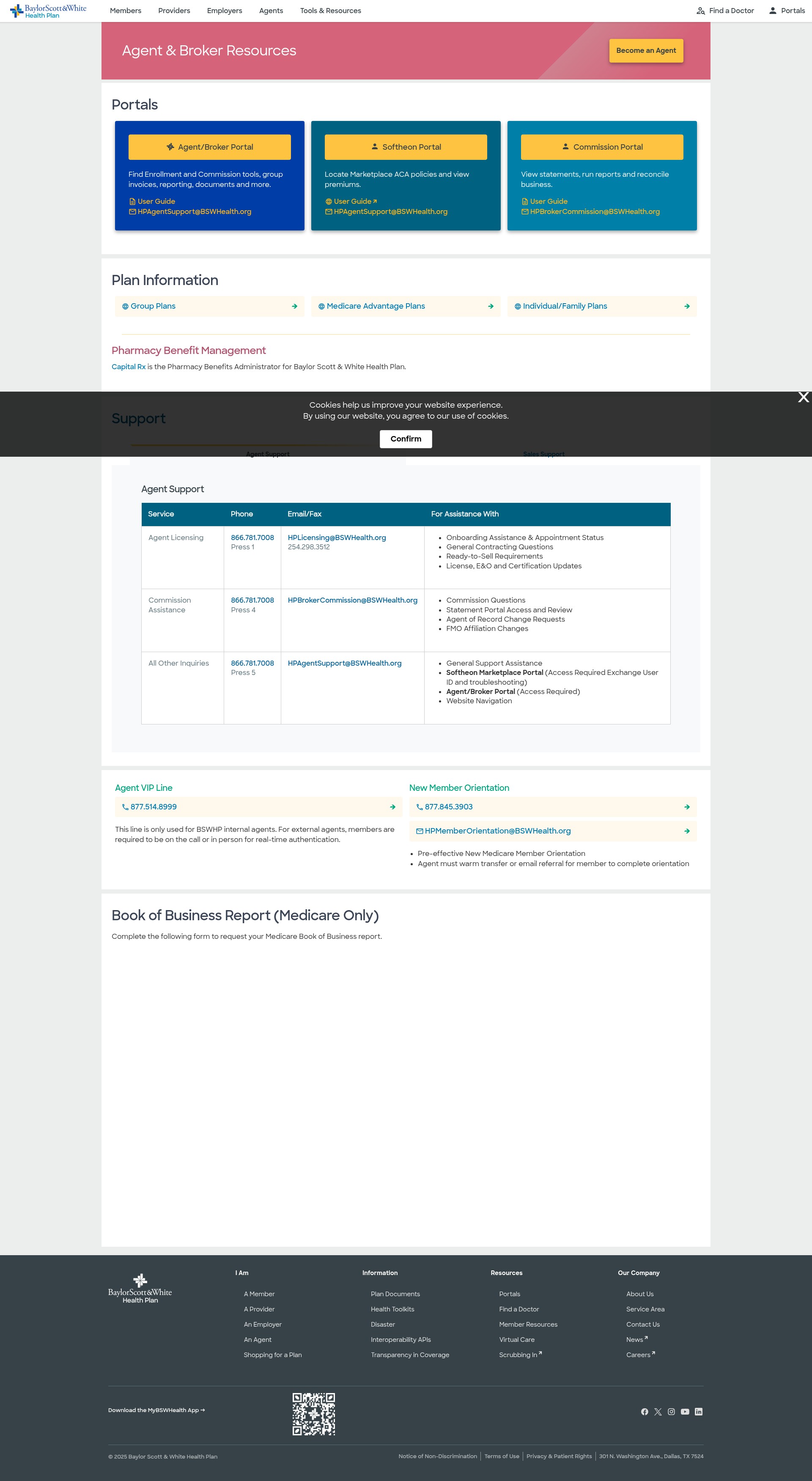The image size is (812, 1481).
Task: Open footer Careers external link
Action: pyautogui.click(x=640, y=1355)
